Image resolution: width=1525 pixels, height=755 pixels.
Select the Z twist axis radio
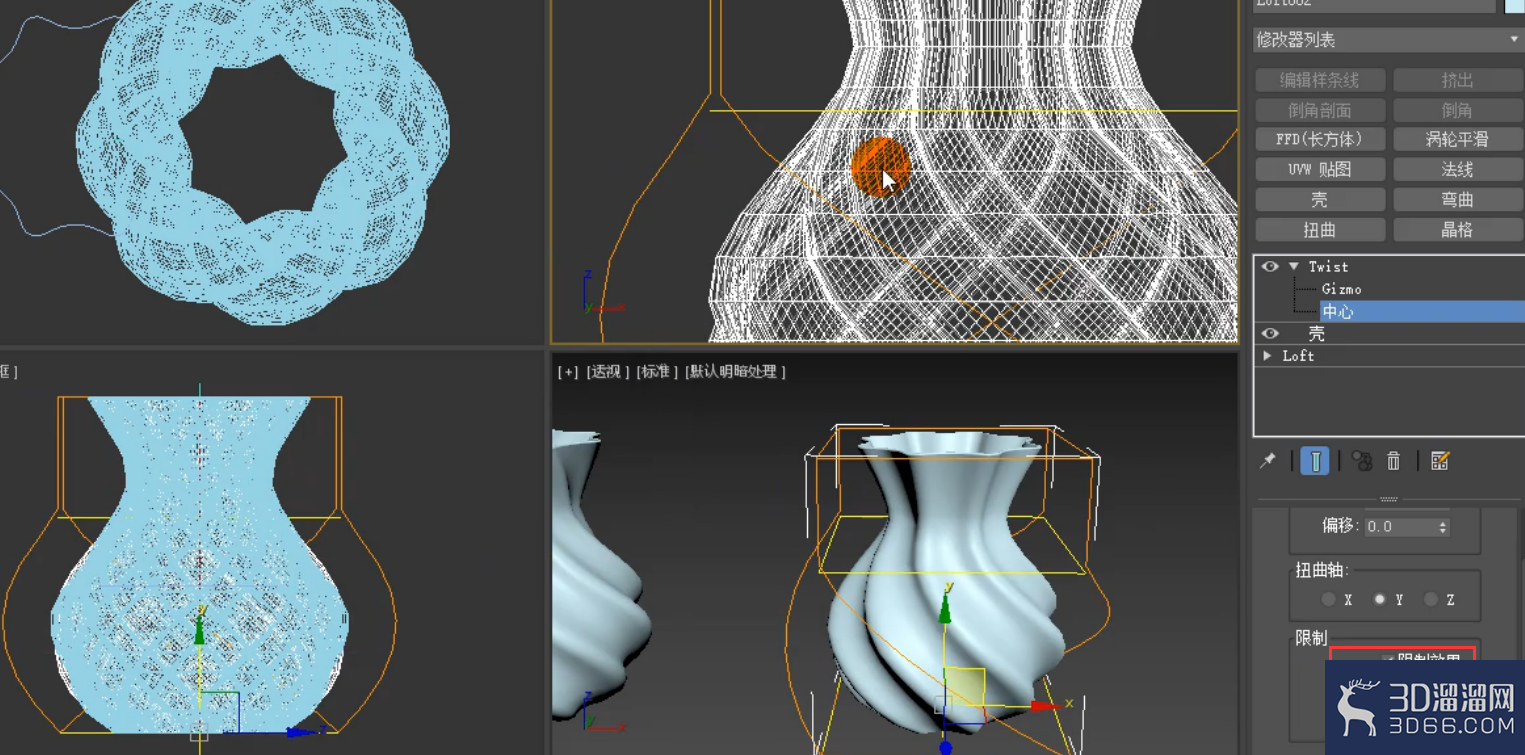coord(1431,599)
